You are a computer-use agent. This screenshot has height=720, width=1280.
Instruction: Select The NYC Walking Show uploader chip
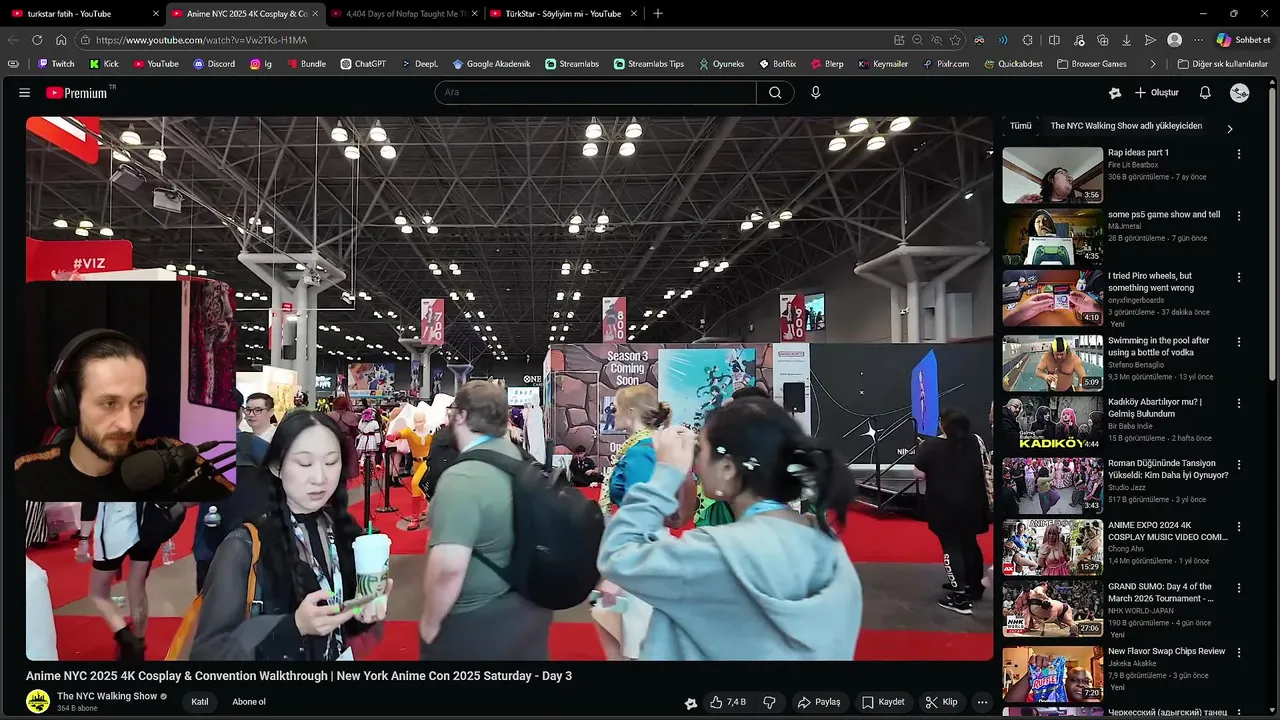1126,126
